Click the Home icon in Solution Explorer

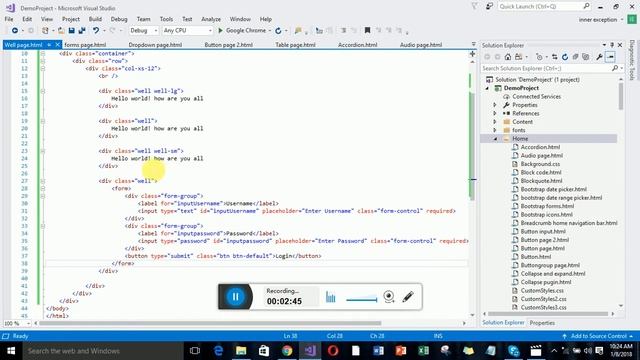point(507,57)
